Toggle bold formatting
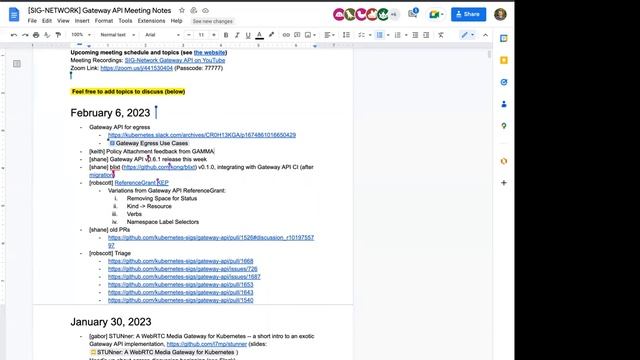 (x=226, y=35)
